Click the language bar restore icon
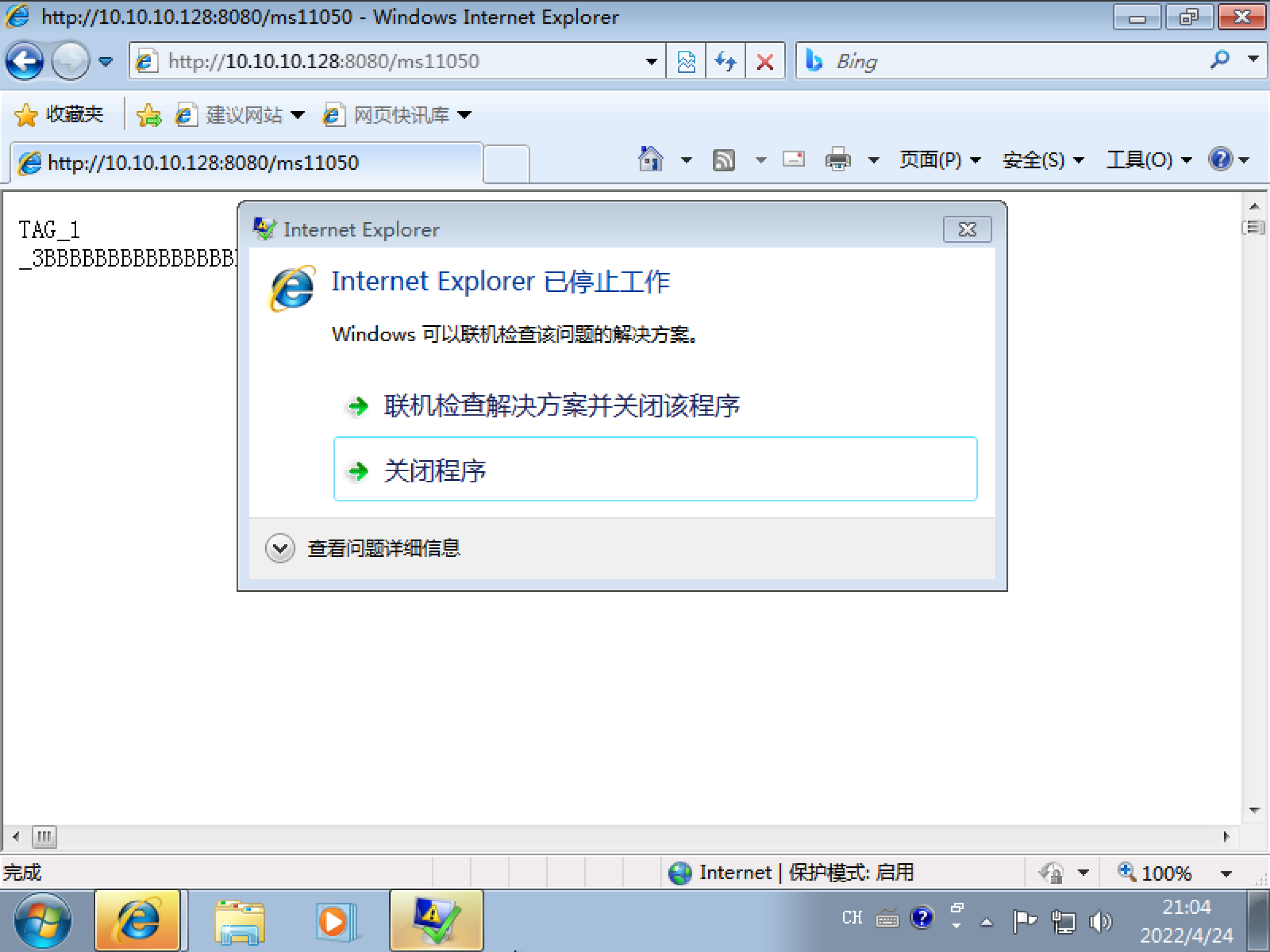The width and height of the screenshot is (1270, 952). [956, 908]
